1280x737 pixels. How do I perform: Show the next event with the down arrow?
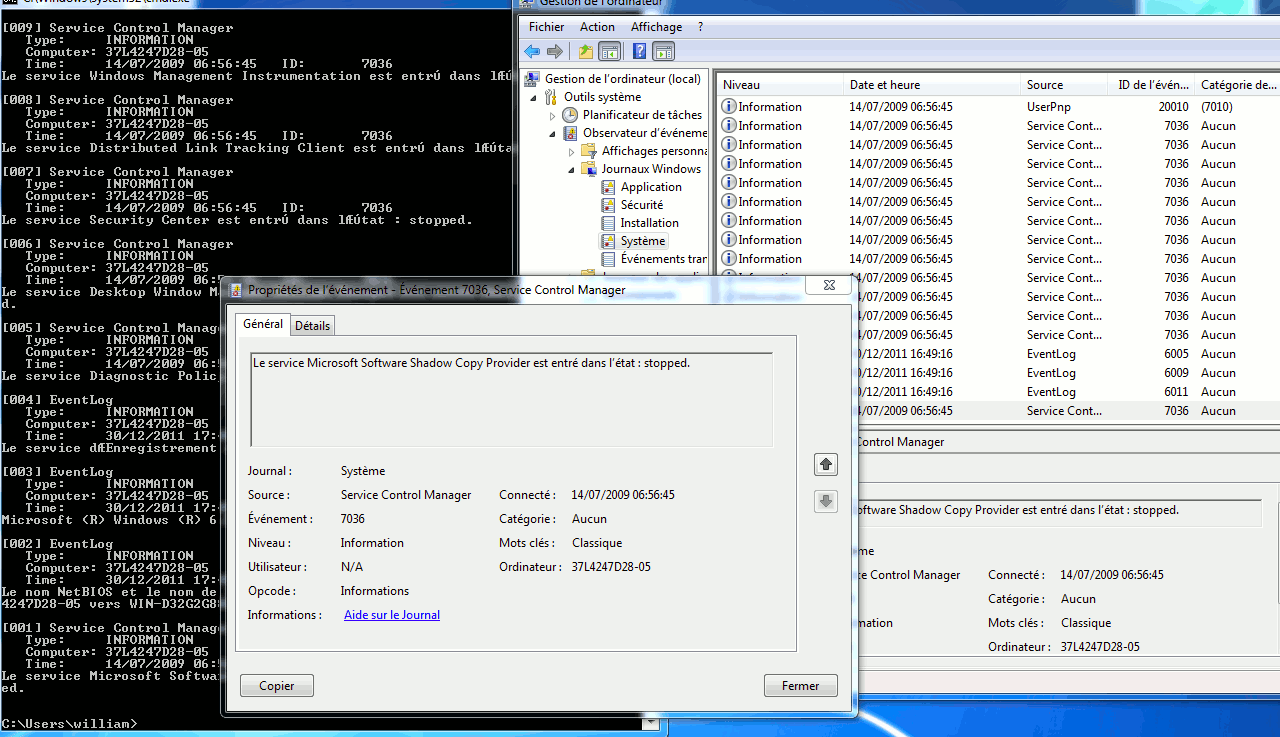click(x=826, y=502)
